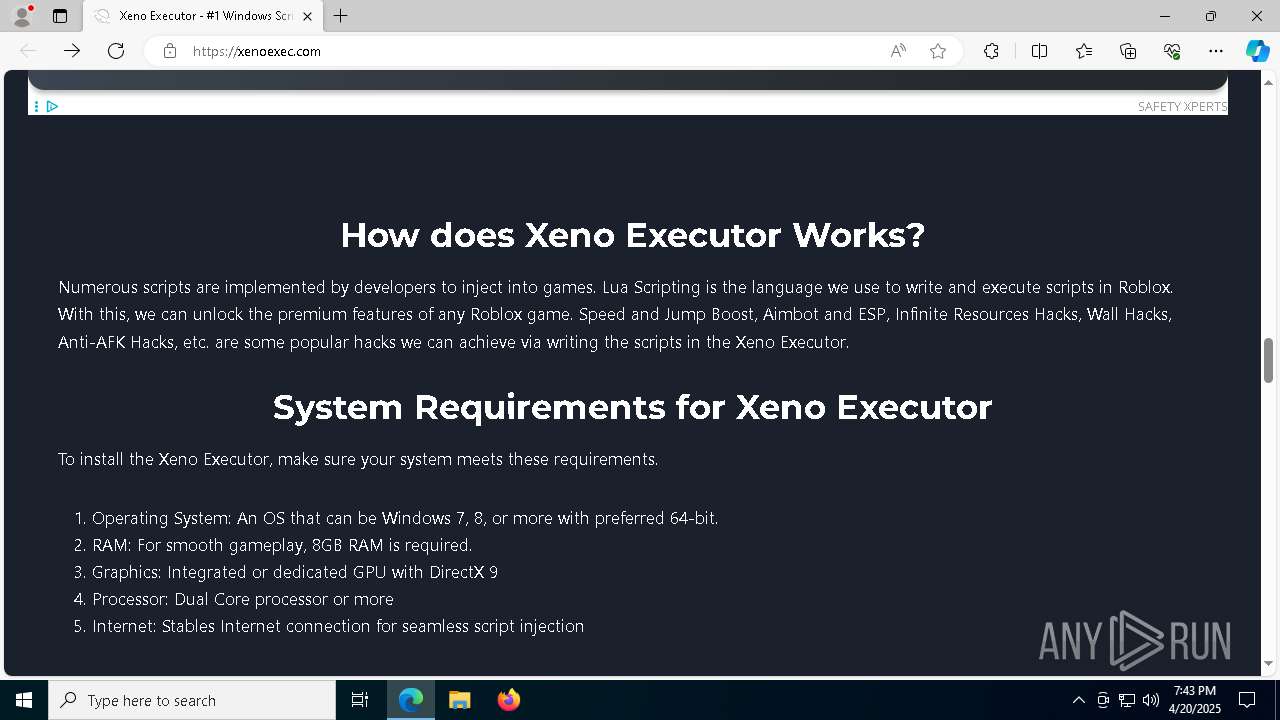Click 'To install the Xeno Executor' sentence
Screen dimensions: 1280x720
358,460
